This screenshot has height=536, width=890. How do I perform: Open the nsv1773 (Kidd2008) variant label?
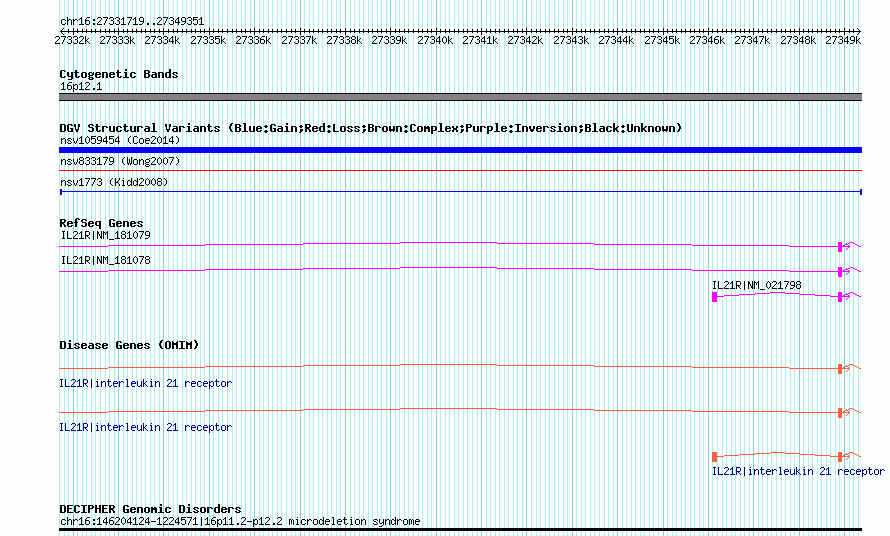pos(114,182)
